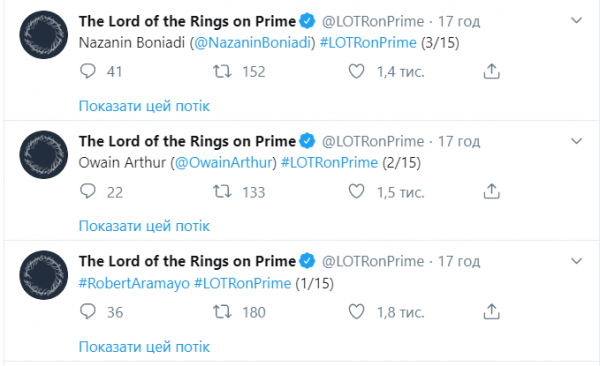Image resolution: width=600 pixels, height=366 pixels.
Task: Like the Owain Arthur tweet
Action: pos(356,192)
